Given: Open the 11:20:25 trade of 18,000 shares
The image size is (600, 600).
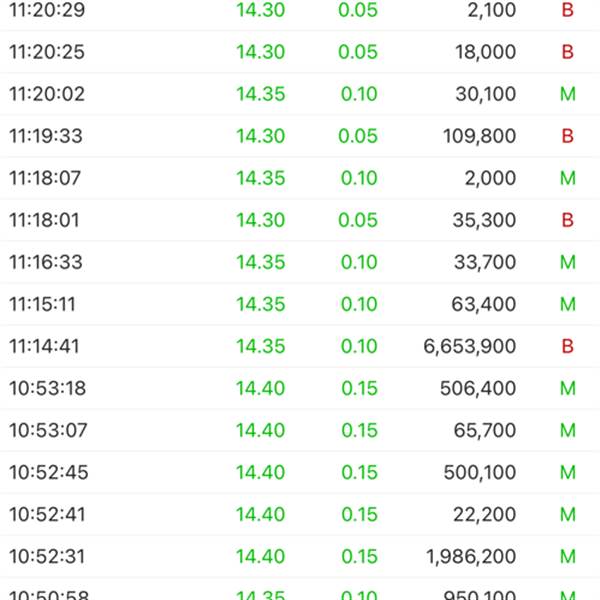Looking at the screenshot, I should (x=300, y=52).
